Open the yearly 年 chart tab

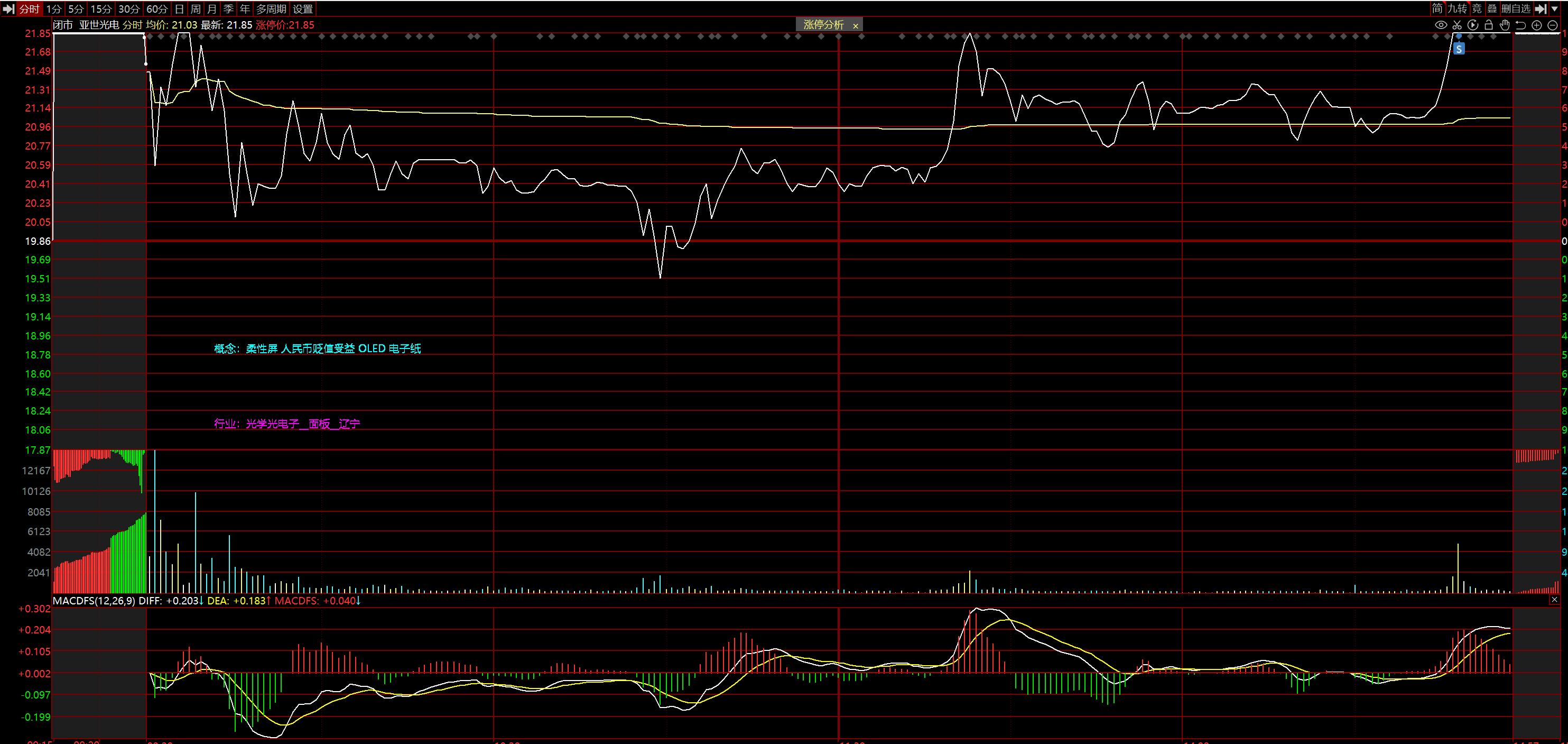245,8
